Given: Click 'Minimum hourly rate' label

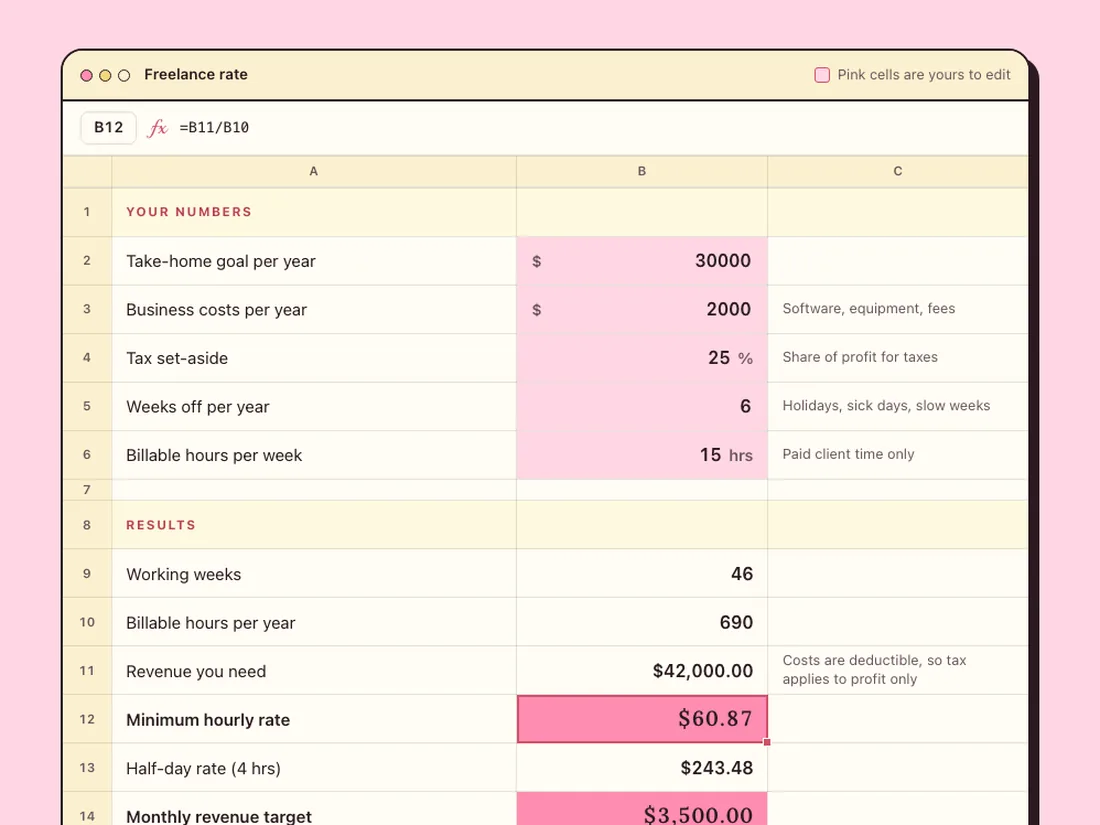Looking at the screenshot, I should coord(208,720).
